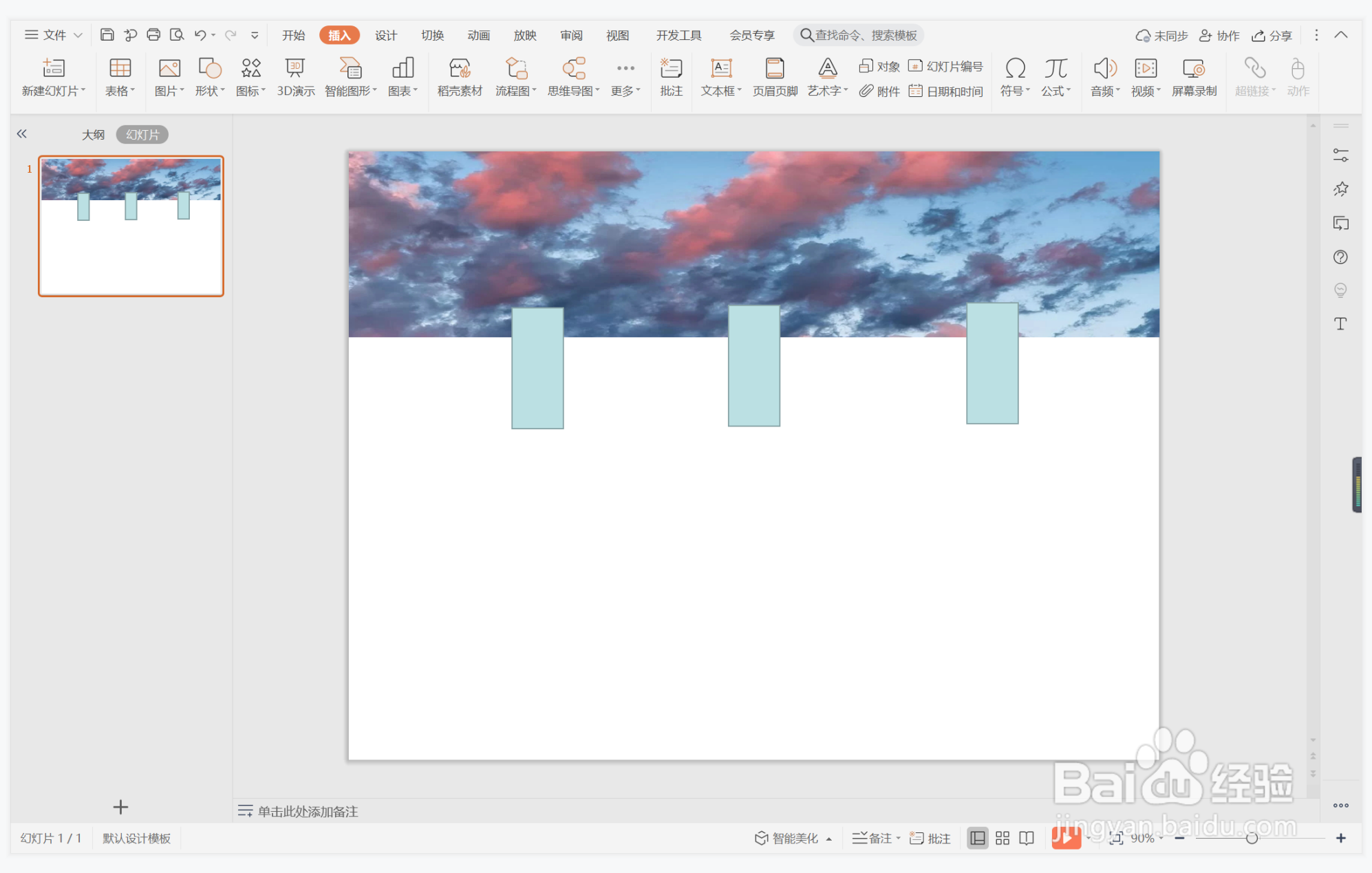The height and width of the screenshot is (873, 1372).
Task: Click the Header and Footer (页眉页脚) icon
Action: (x=774, y=76)
